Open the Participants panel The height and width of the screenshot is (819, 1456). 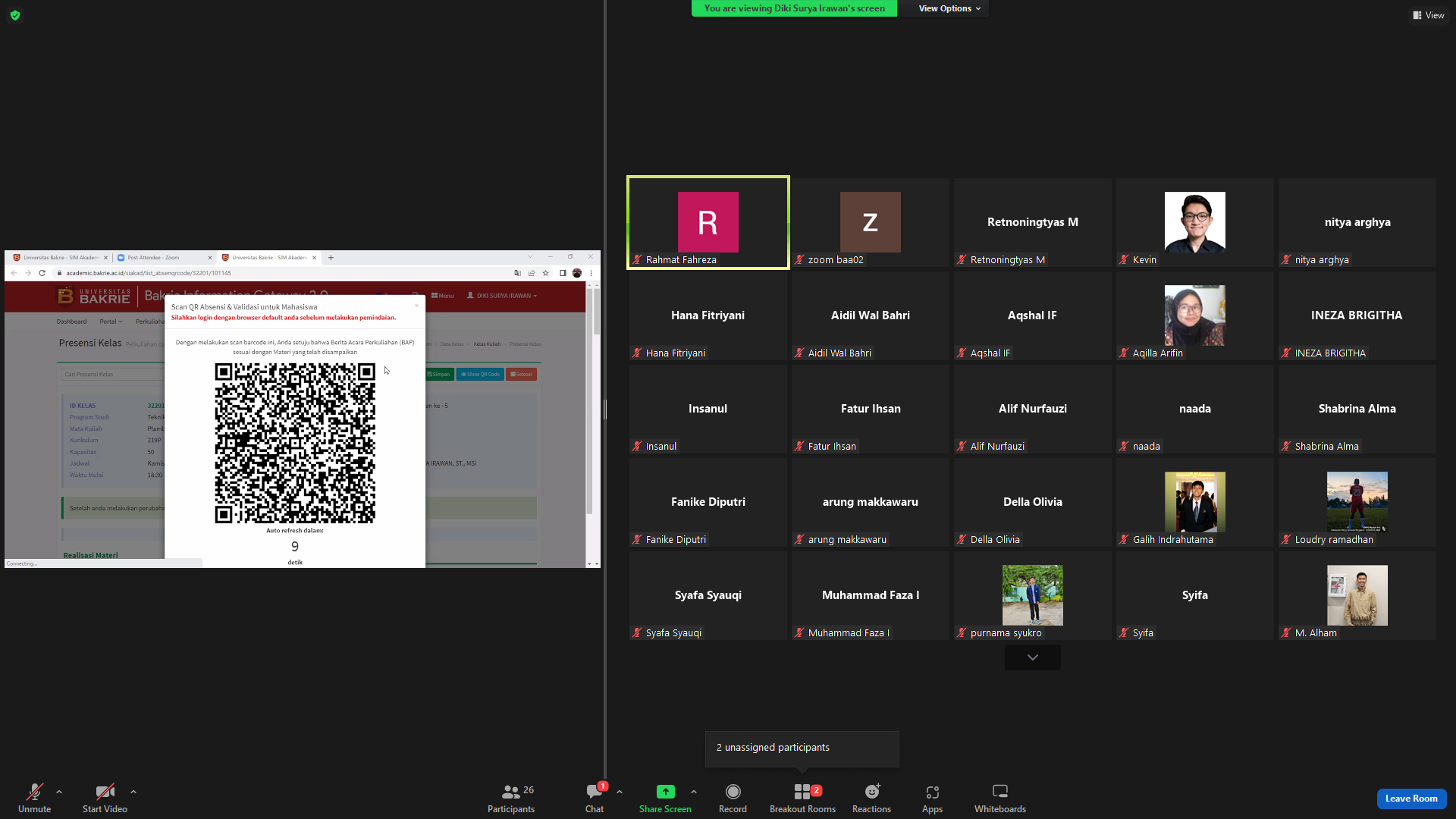511,798
